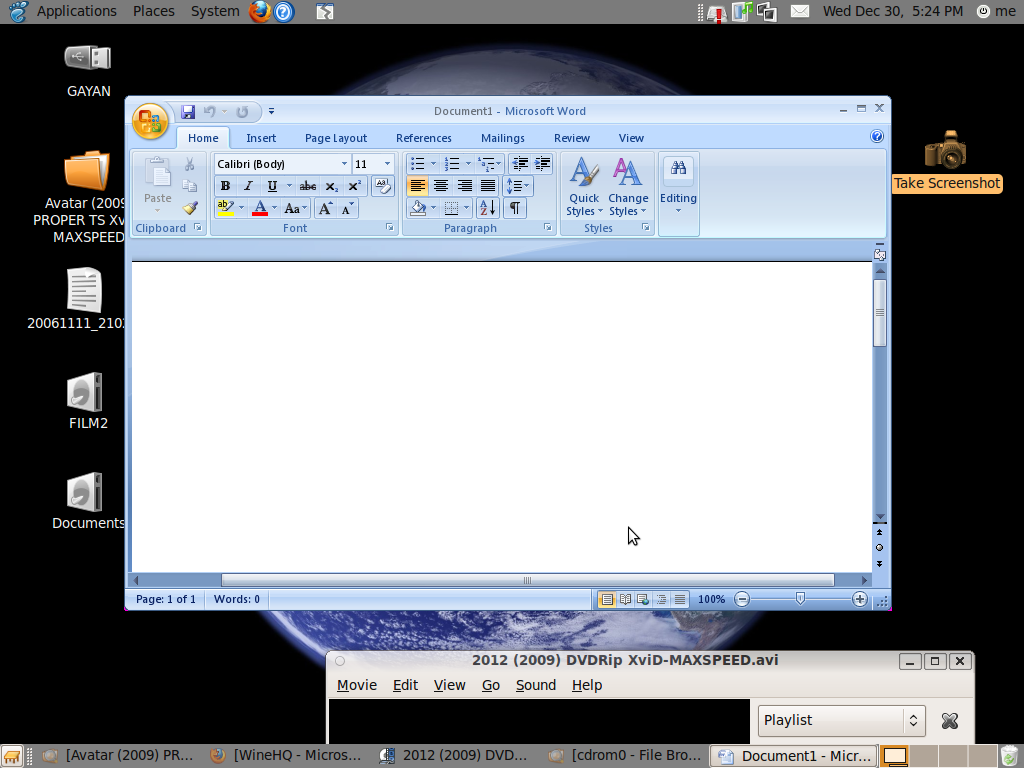This screenshot has height=768, width=1024.
Task: Toggle the ruler above the scrollbar
Action: coord(880,254)
